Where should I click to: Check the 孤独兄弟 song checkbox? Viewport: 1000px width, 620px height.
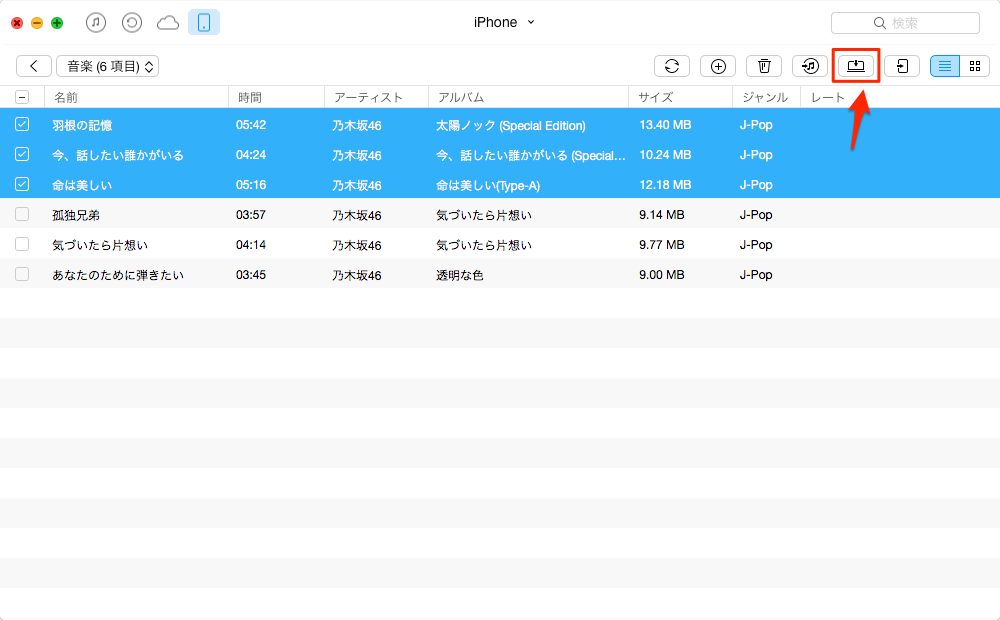pos(22,214)
